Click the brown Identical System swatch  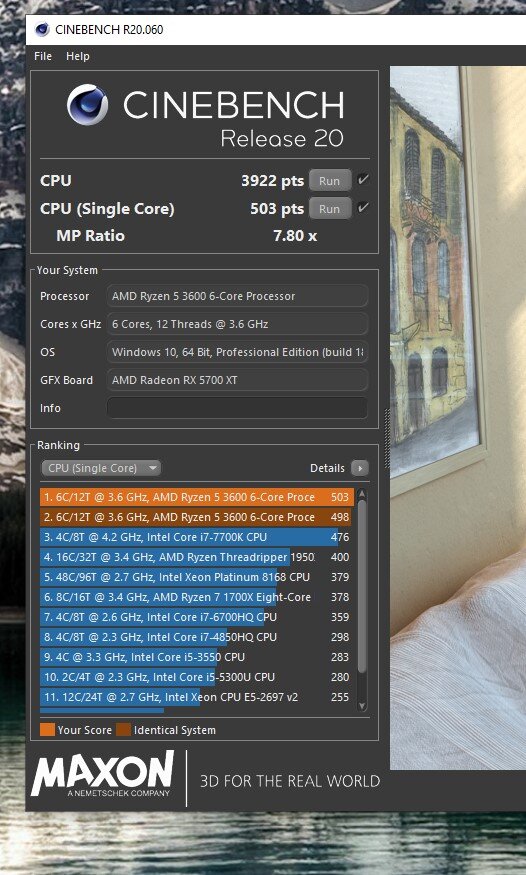(x=123, y=729)
